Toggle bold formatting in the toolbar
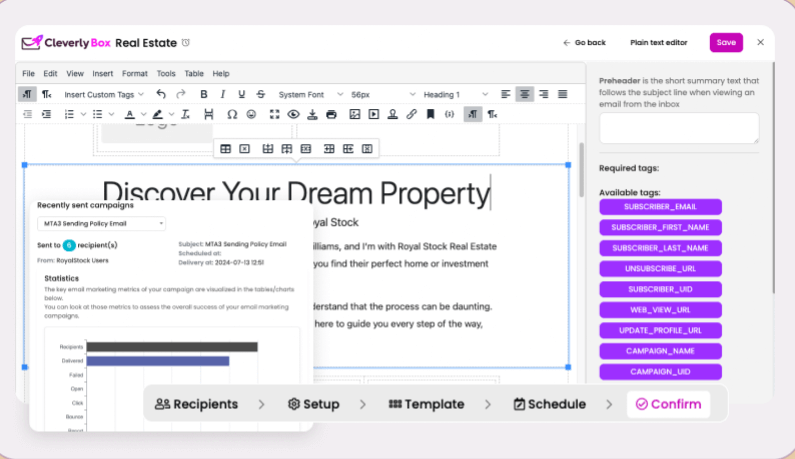795x459 pixels. pyautogui.click(x=204, y=94)
